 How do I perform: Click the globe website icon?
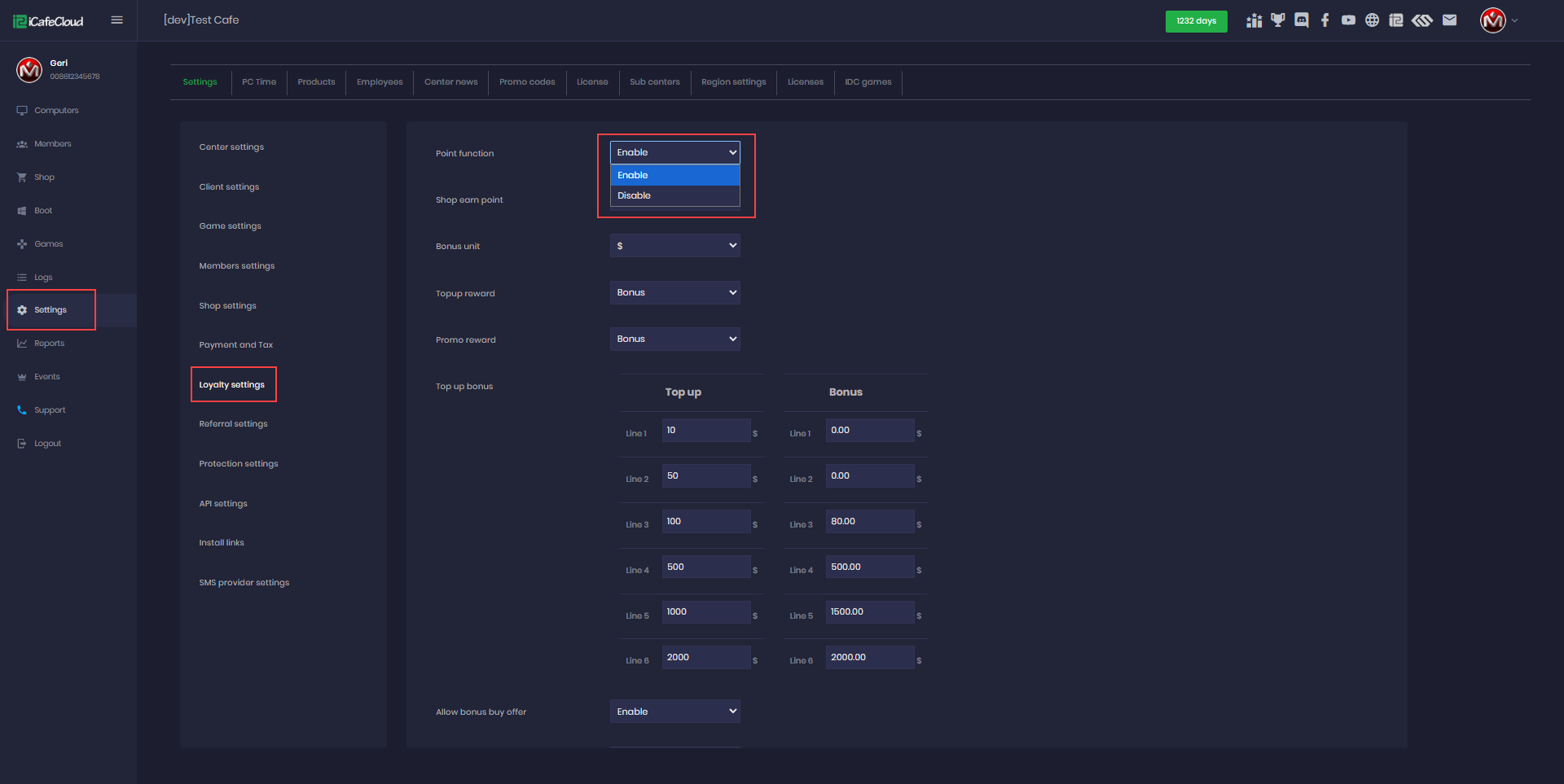(x=1373, y=20)
